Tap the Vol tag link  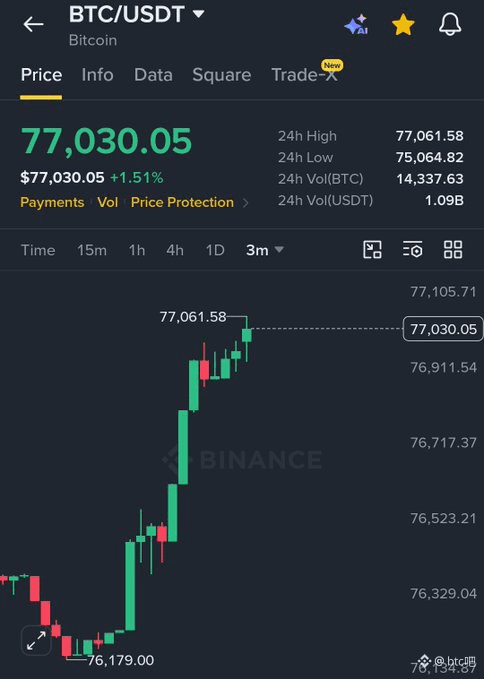point(107,202)
